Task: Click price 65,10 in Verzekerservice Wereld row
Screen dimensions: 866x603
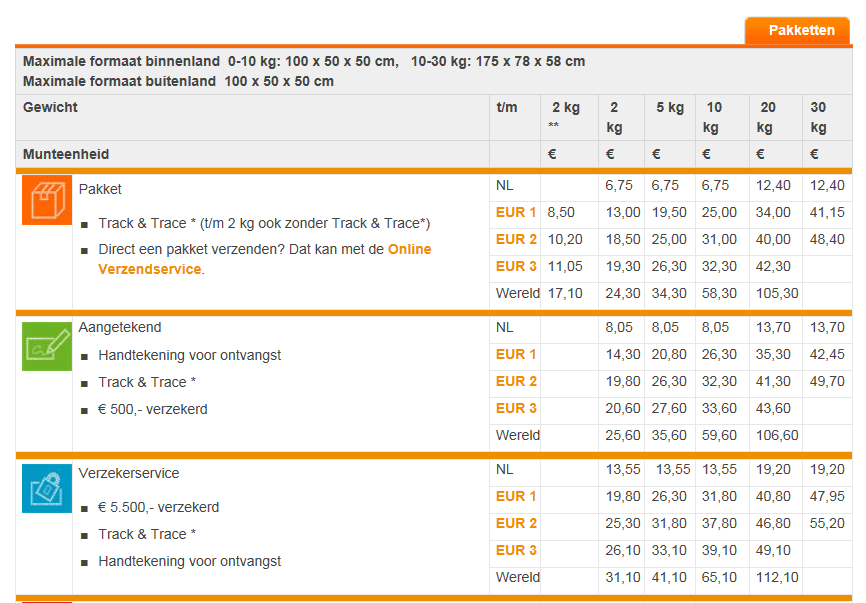Action: point(719,578)
